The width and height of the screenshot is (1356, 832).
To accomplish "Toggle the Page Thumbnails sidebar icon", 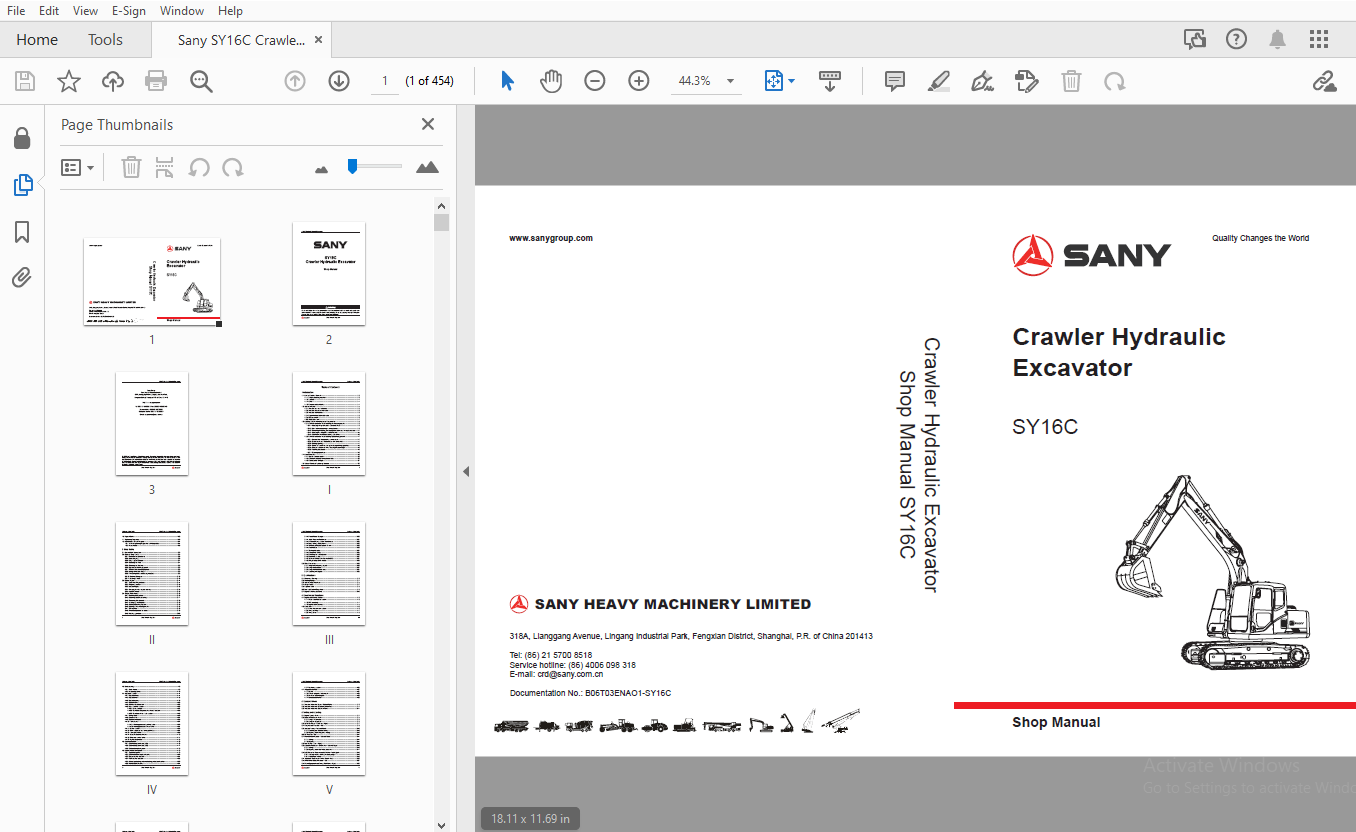I will point(22,185).
